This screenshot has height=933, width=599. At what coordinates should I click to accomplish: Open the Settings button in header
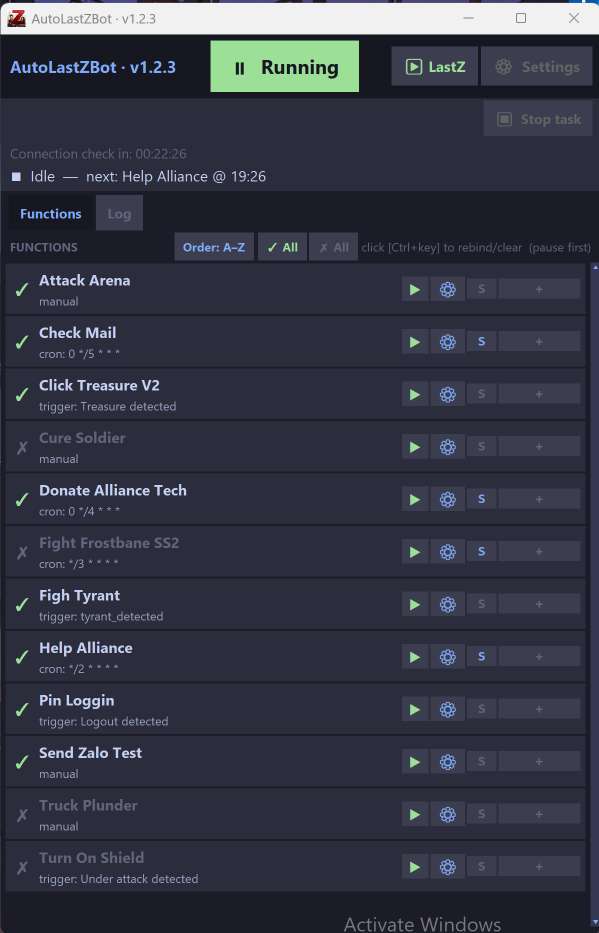(537, 67)
